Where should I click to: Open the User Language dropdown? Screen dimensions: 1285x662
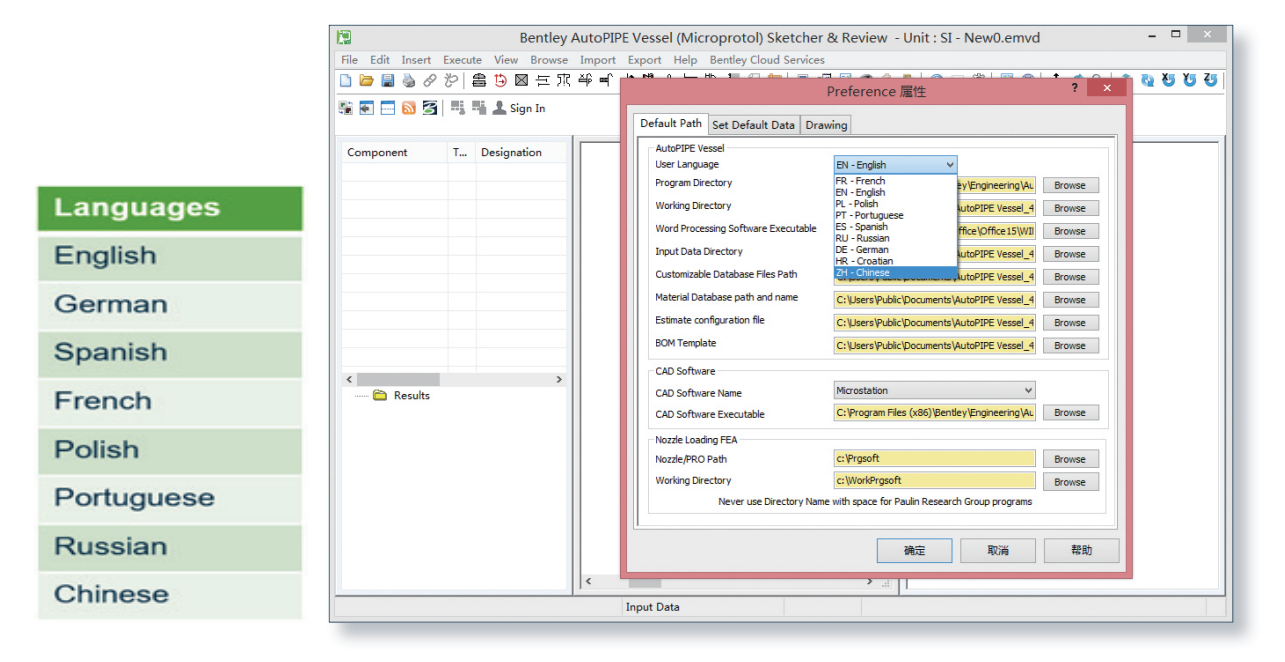pyautogui.click(x=896, y=165)
